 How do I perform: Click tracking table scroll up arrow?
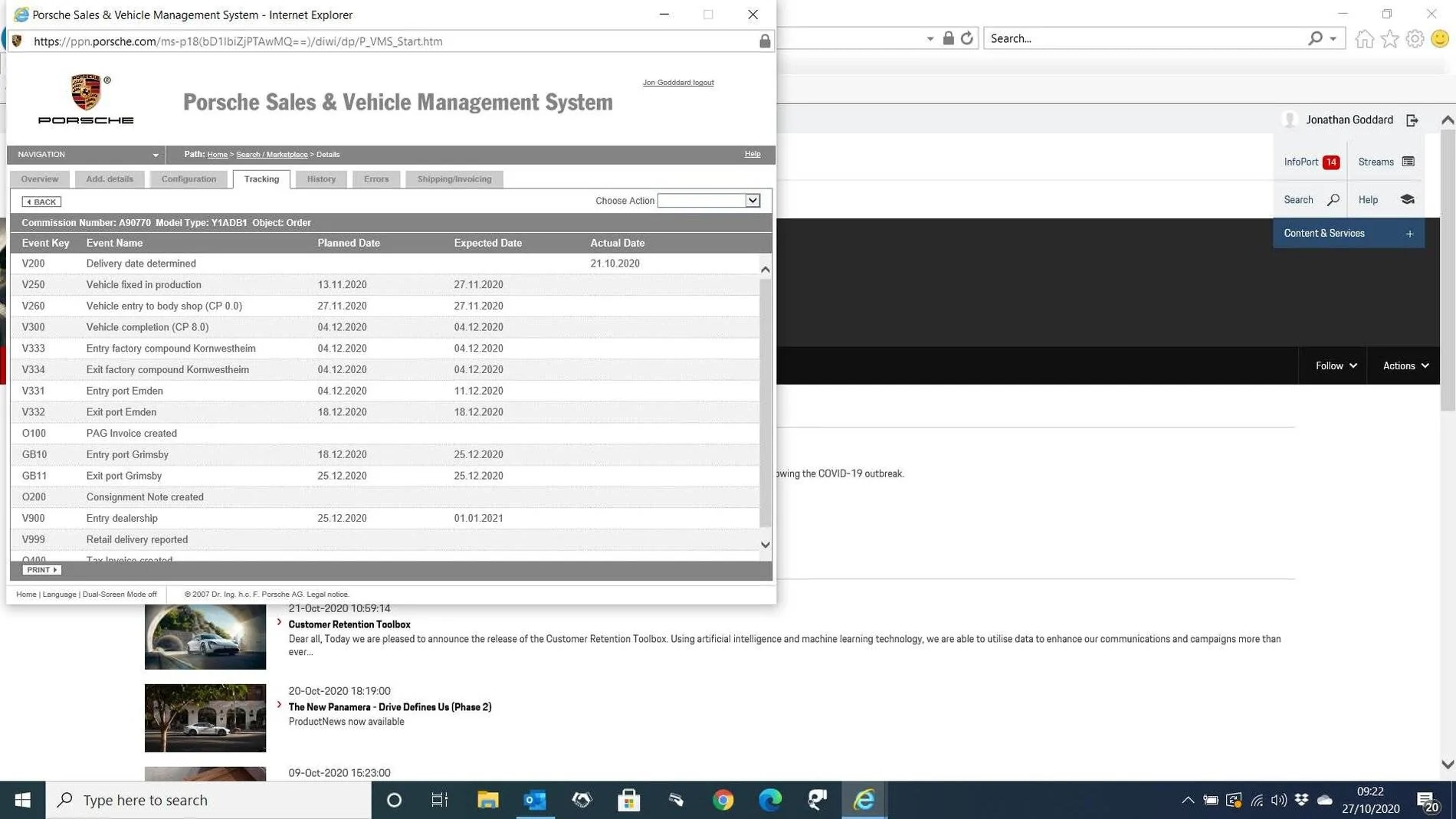(765, 270)
